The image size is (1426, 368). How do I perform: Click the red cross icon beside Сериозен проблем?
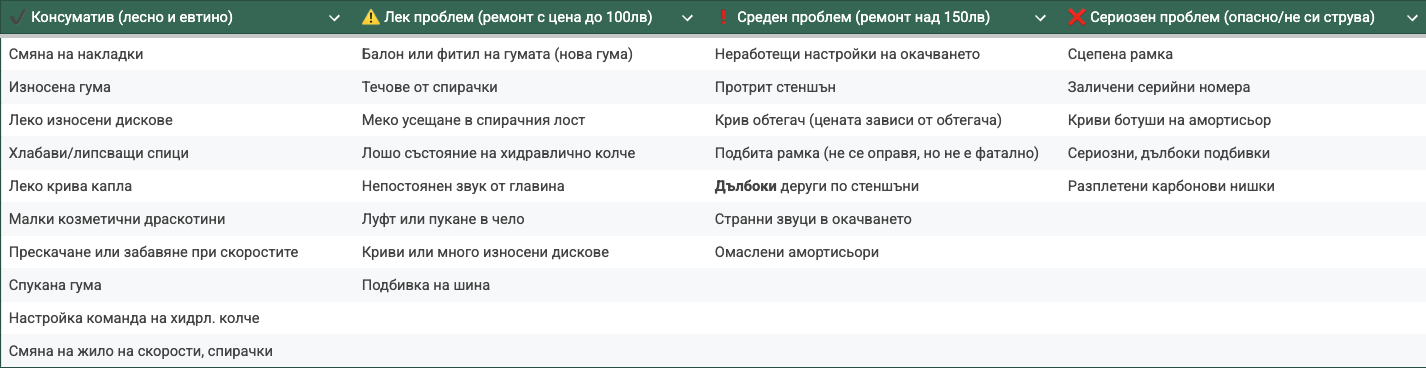[1077, 17]
